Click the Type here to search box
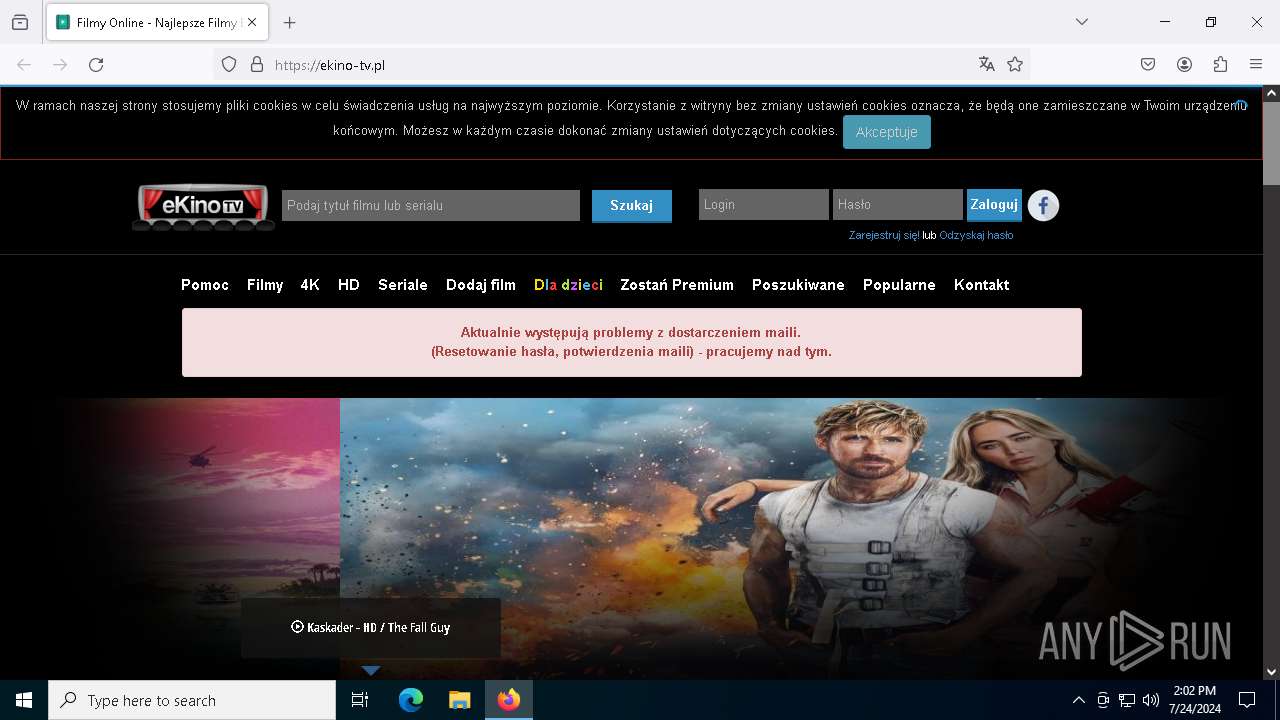This screenshot has height=720, width=1280. (x=192, y=700)
